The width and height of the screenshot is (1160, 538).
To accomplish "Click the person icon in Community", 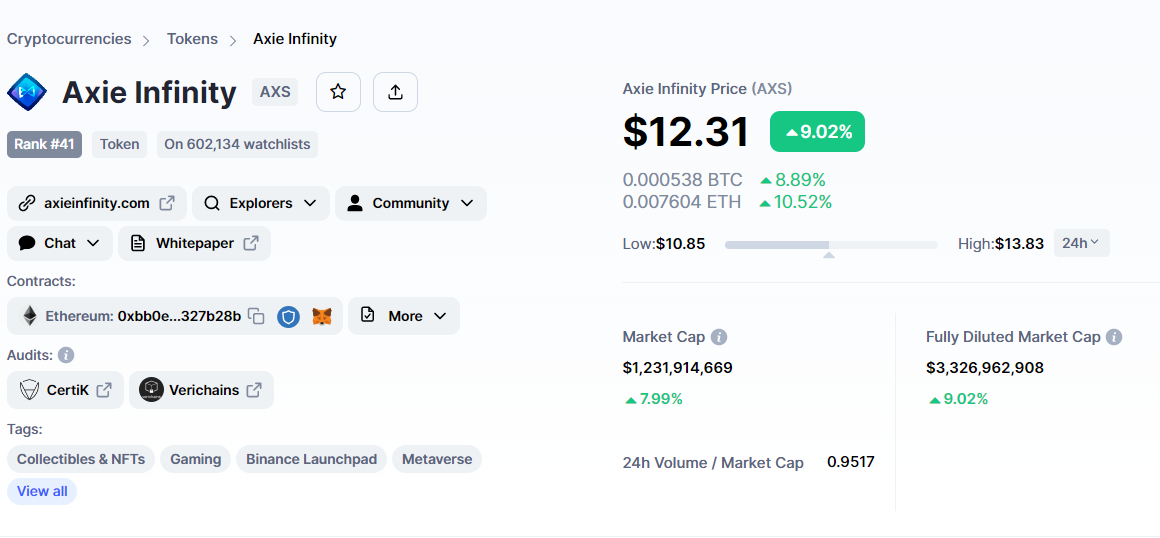I will pos(355,203).
